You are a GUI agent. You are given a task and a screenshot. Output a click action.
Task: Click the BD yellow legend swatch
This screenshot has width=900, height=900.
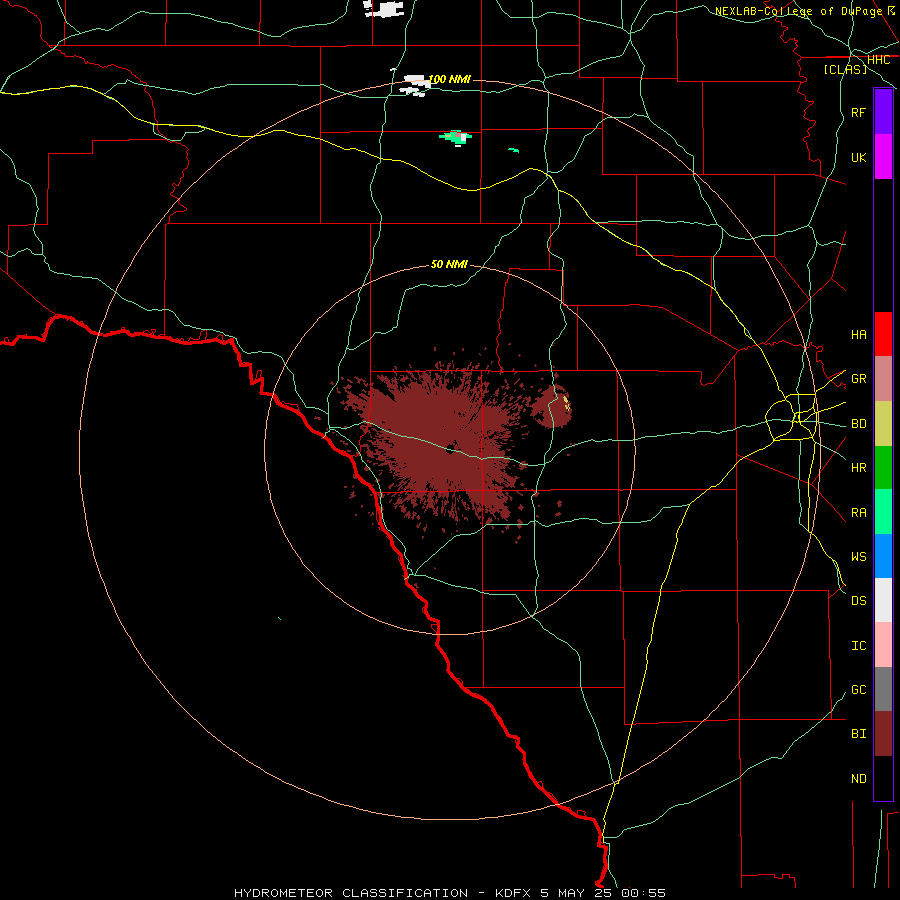point(883,424)
